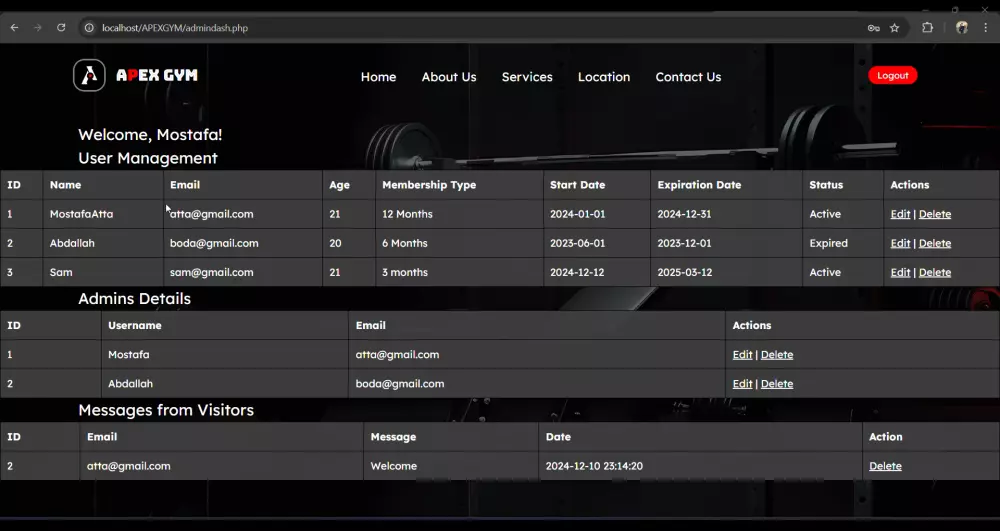Open the Services nav link

(x=527, y=76)
